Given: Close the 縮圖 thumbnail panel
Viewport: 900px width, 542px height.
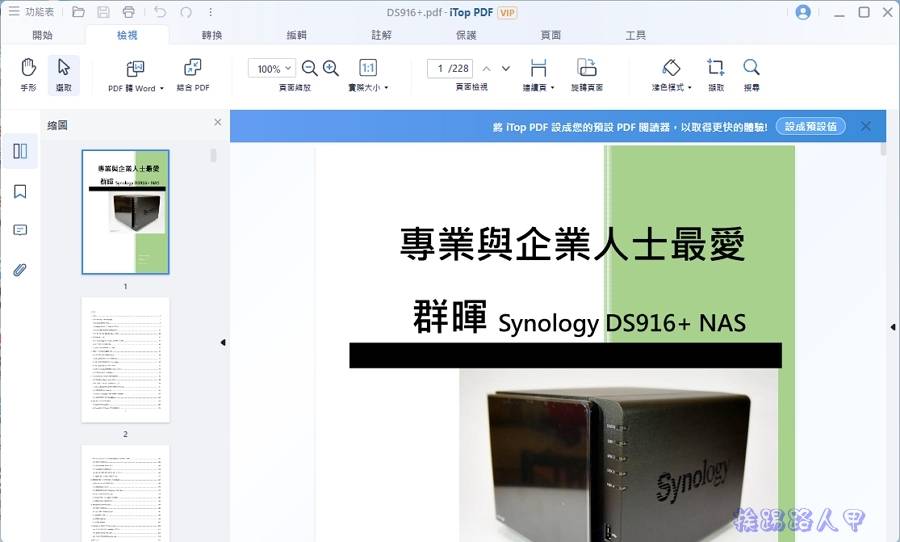Looking at the screenshot, I should click(218, 122).
